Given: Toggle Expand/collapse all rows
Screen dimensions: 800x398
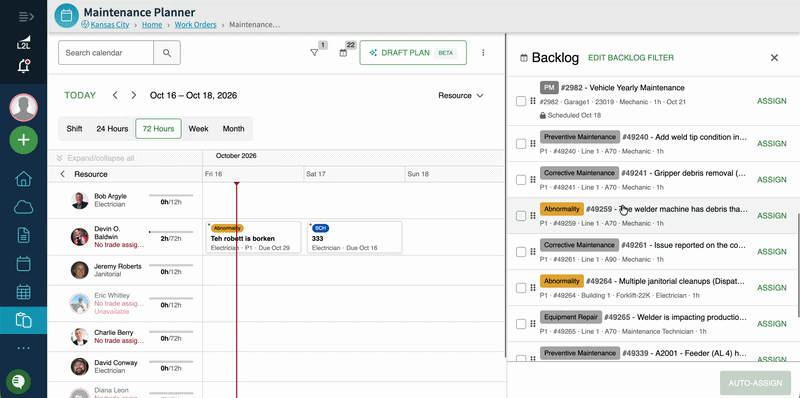Looking at the screenshot, I should [x=95, y=158].
